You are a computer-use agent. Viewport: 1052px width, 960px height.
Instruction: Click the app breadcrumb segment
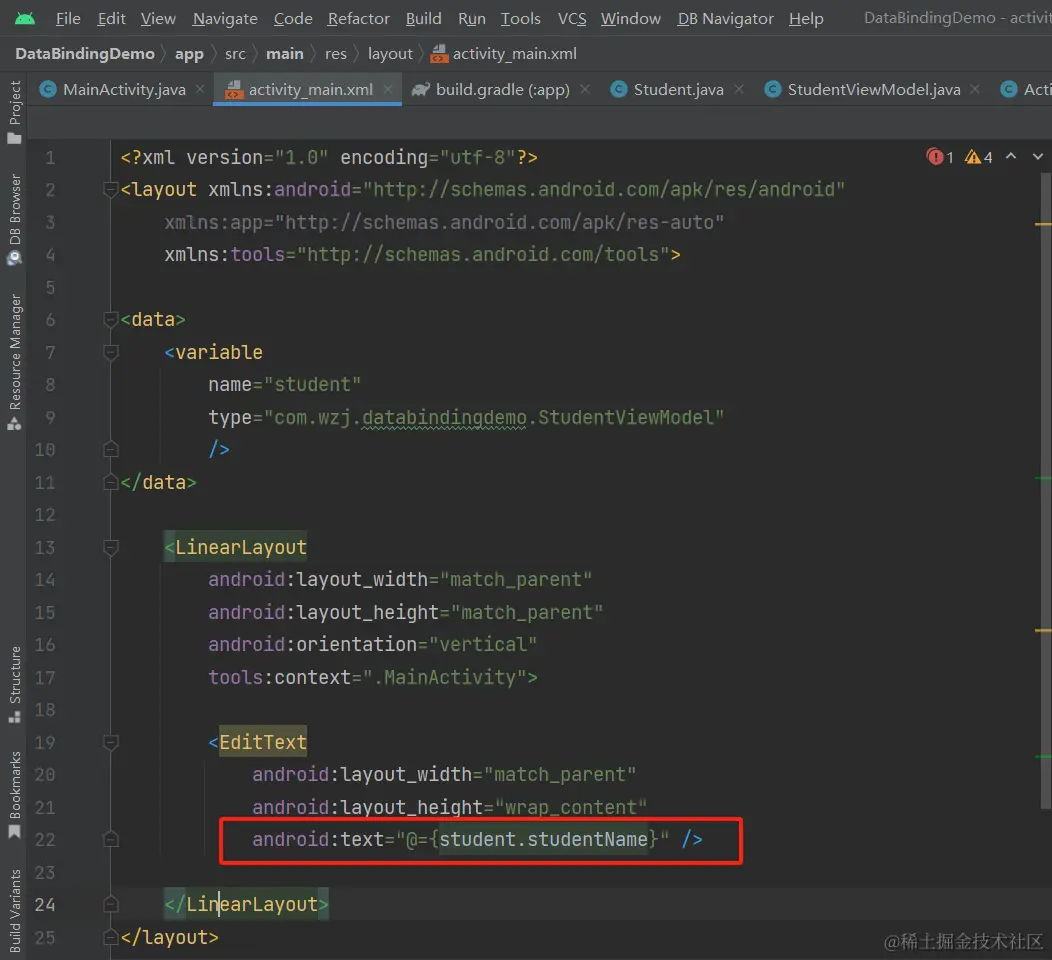coord(189,54)
